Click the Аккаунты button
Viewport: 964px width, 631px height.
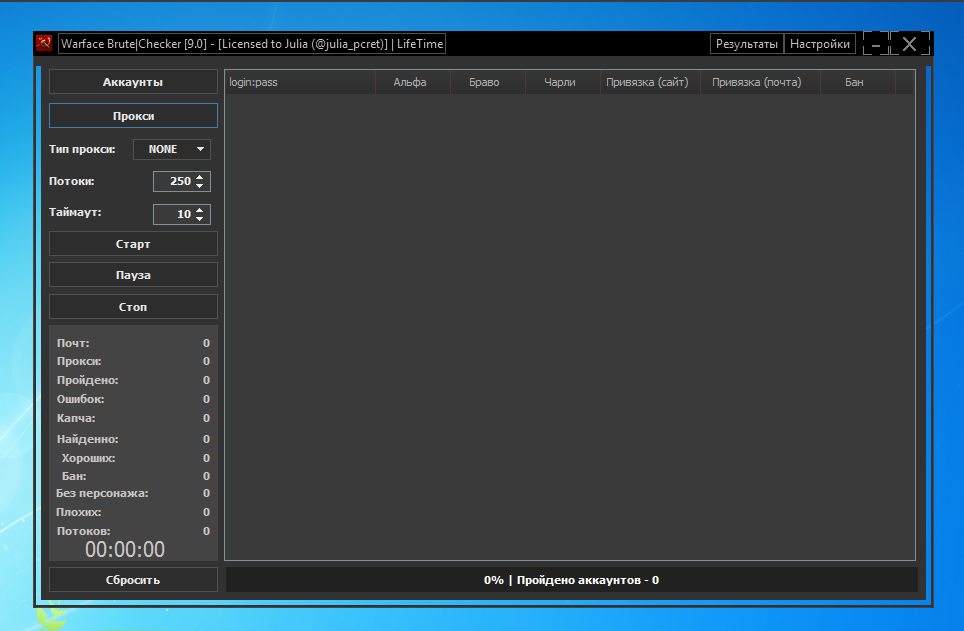[133, 82]
